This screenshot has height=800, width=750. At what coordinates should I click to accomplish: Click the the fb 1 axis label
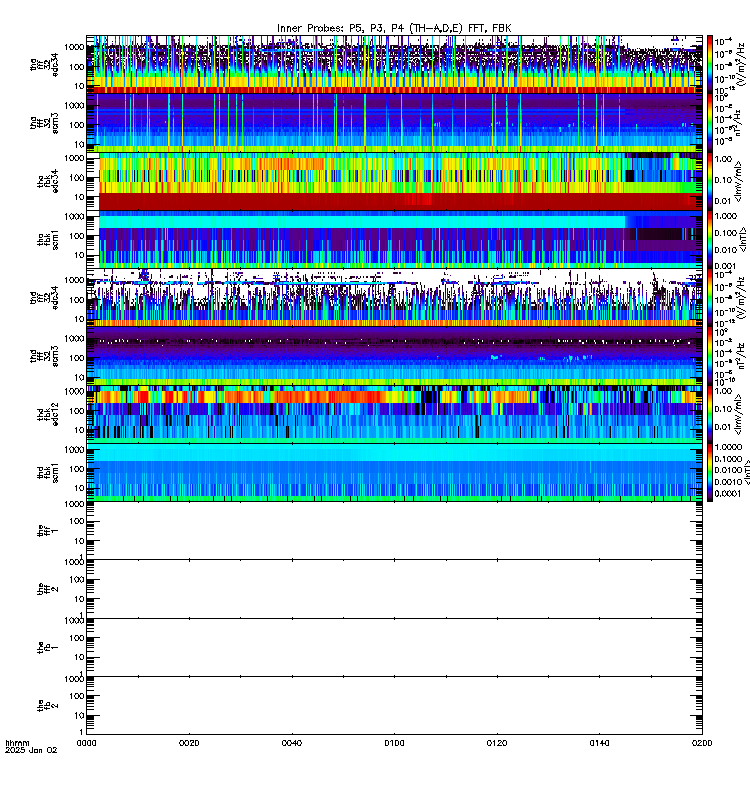(x=48, y=647)
